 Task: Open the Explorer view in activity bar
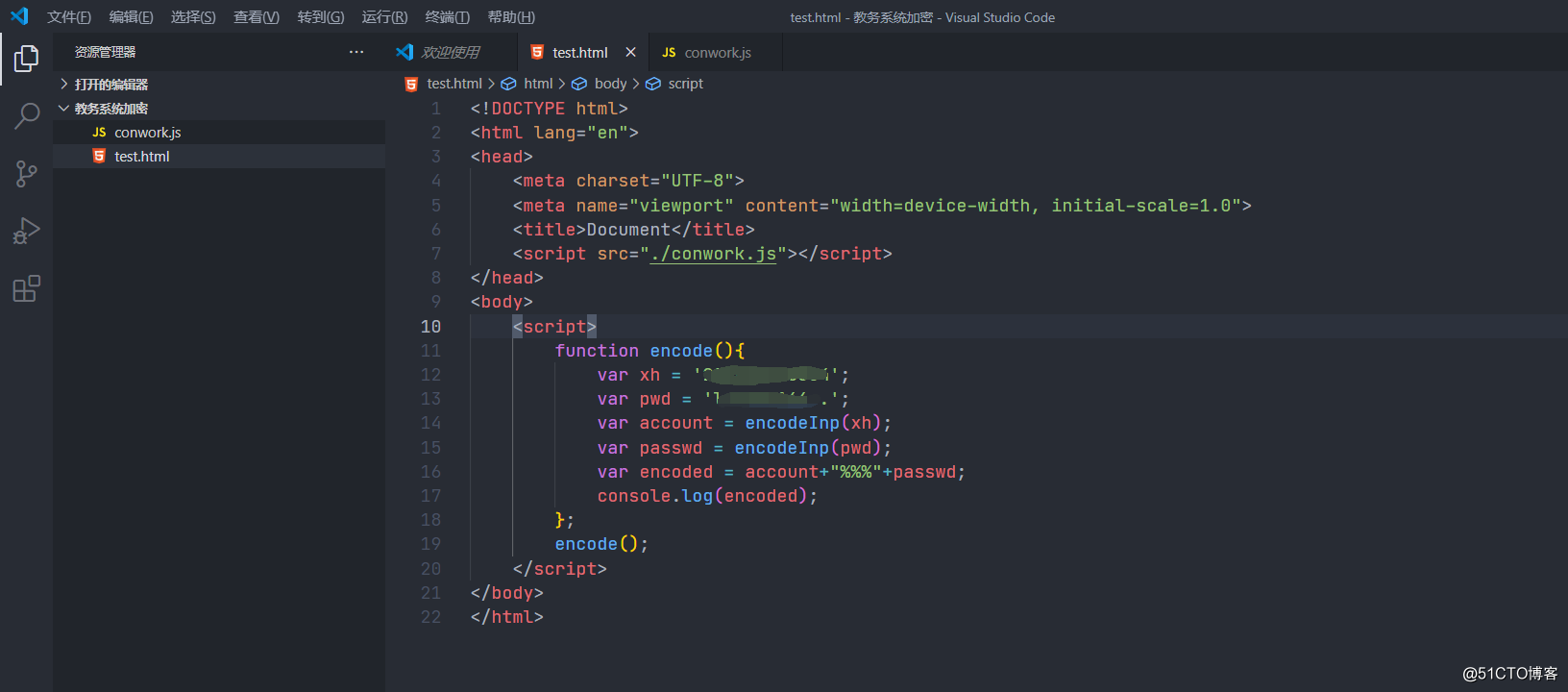click(x=26, y=59)
